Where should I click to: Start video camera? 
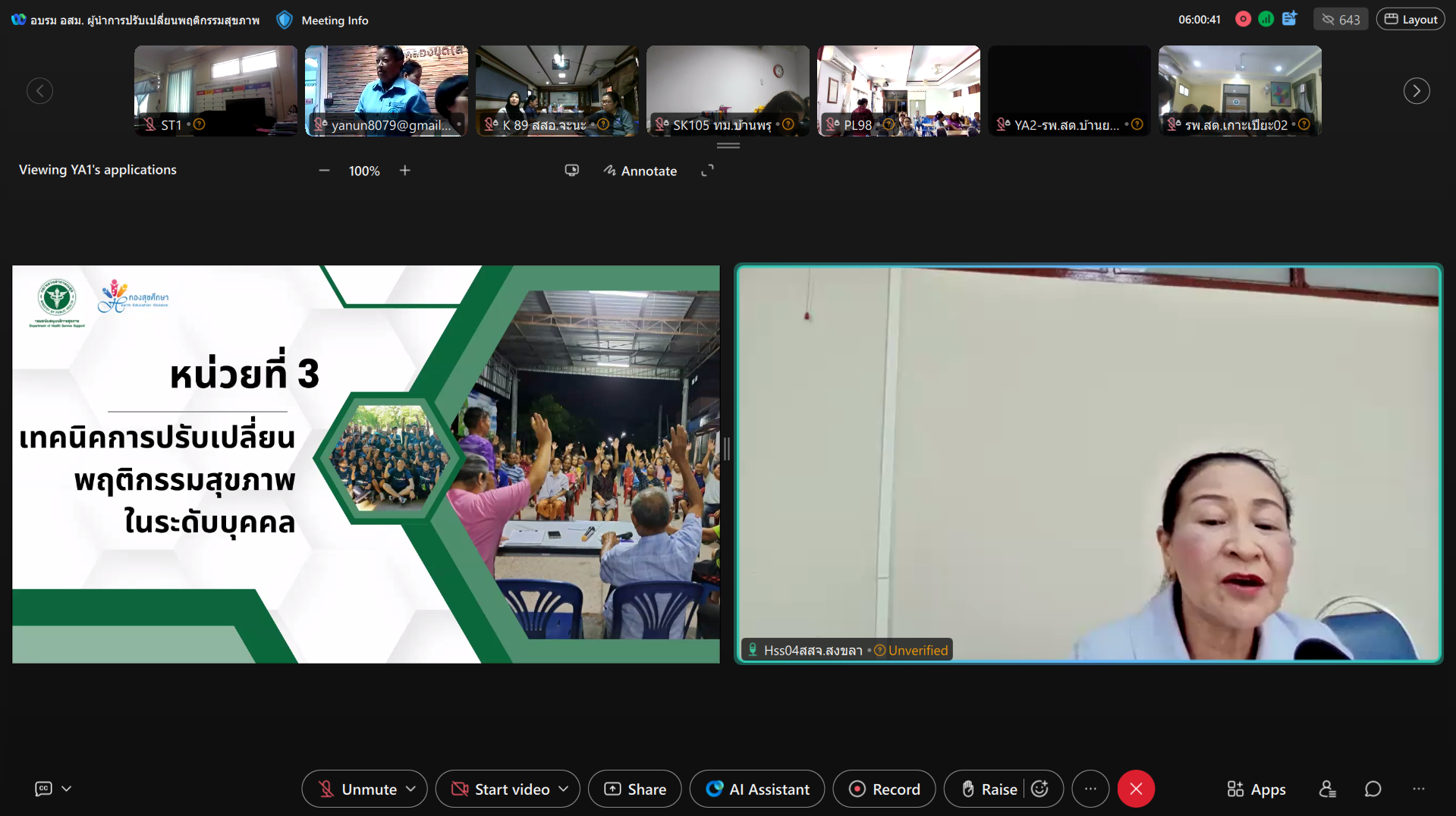click(501, 789)
